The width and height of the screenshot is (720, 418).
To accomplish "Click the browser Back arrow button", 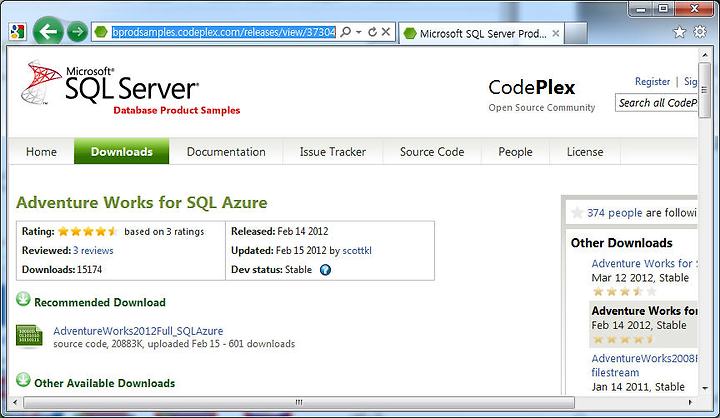I will [48, 31].
